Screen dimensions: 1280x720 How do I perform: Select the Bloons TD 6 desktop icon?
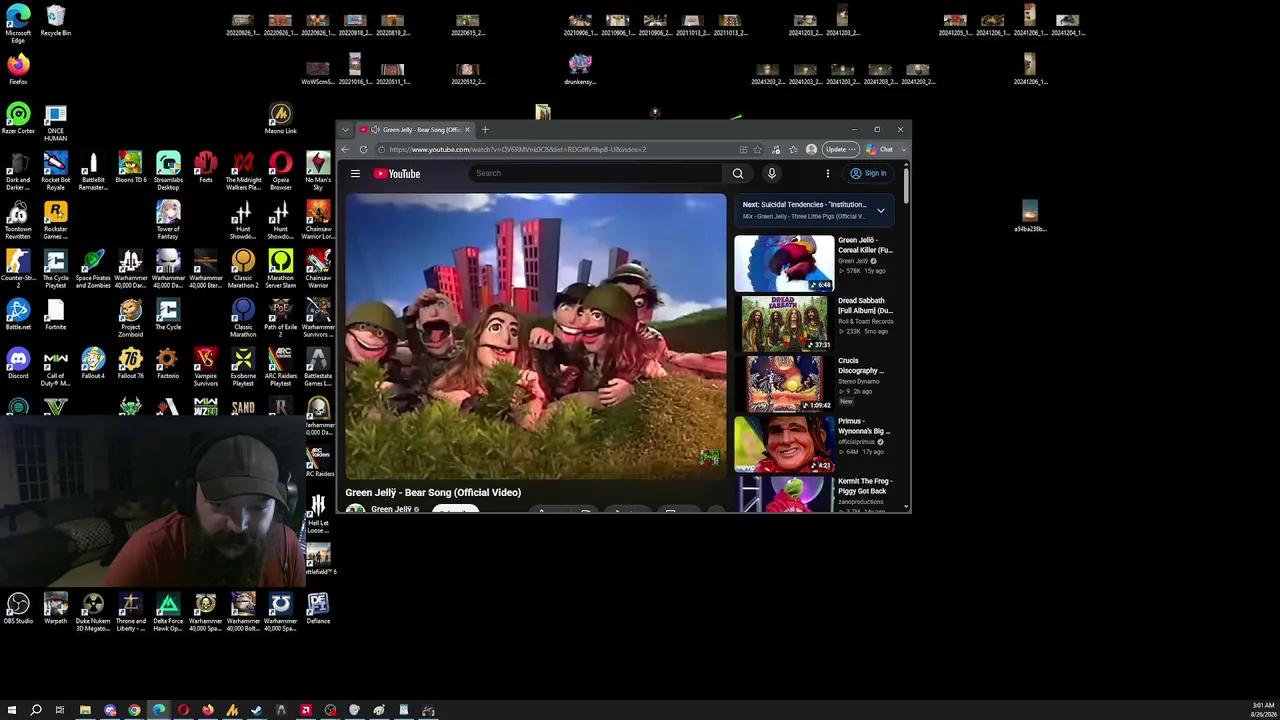pos(130,168)
